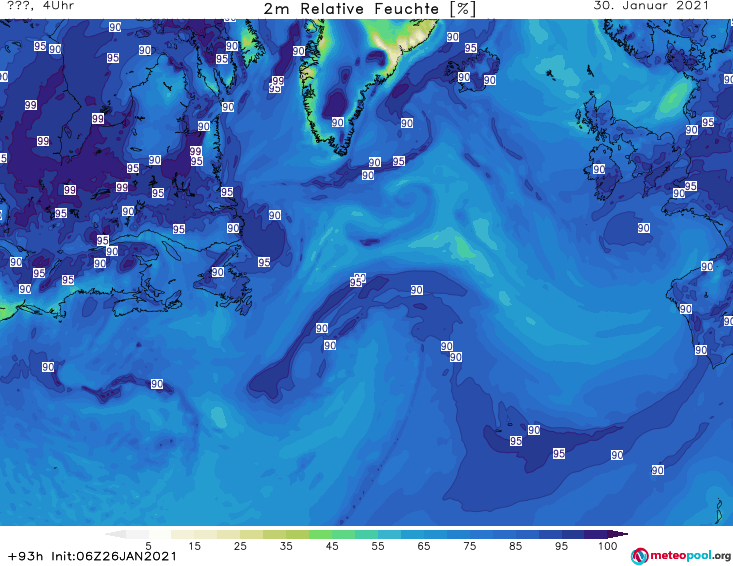733x566 pixels.
Task: Click legend value 25 under color bar
Action: tap(240, 545)
